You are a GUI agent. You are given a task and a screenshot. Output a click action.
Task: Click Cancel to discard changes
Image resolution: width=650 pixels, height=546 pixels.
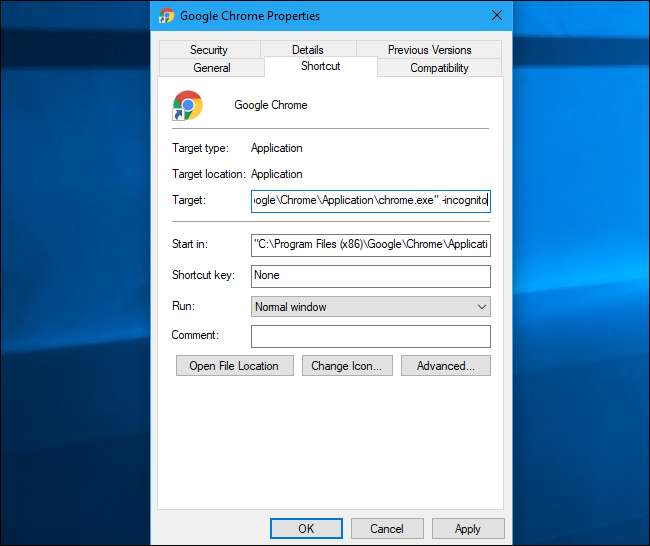(386, 528)
